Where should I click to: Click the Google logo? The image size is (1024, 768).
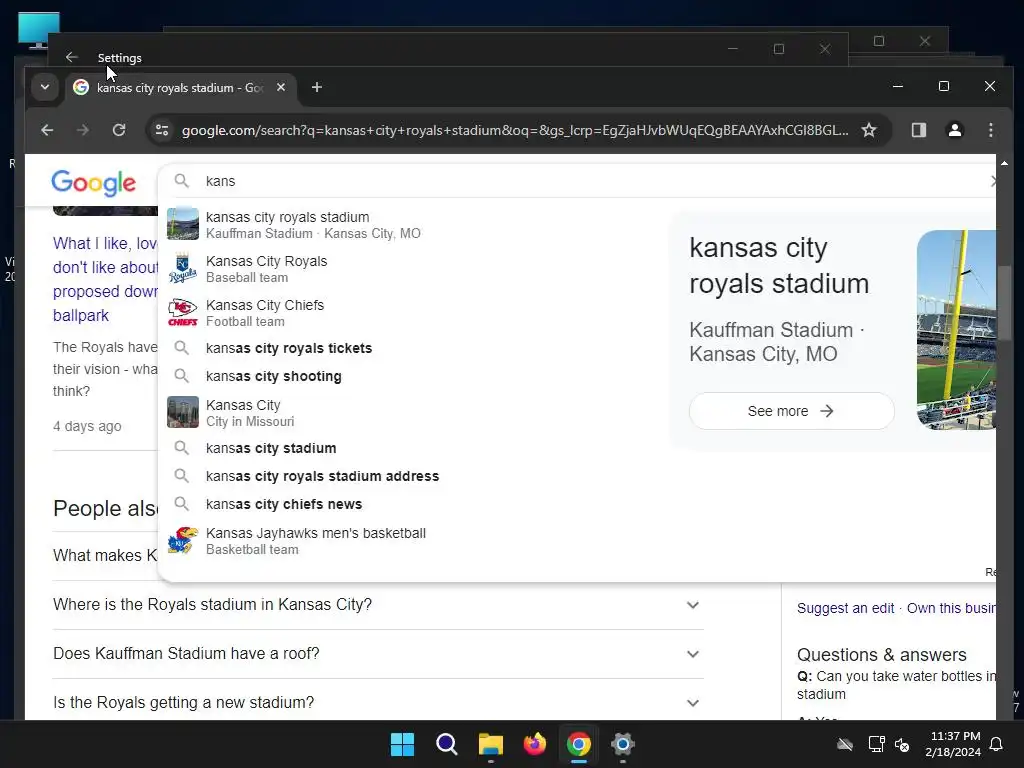click(x=93, y=183)
